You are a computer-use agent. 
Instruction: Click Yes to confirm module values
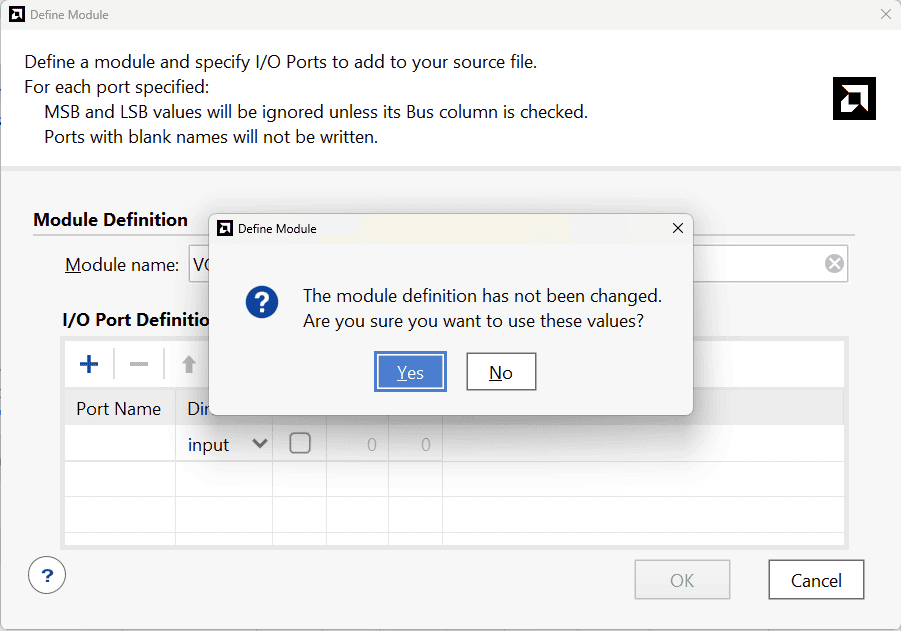pos(410,372)
